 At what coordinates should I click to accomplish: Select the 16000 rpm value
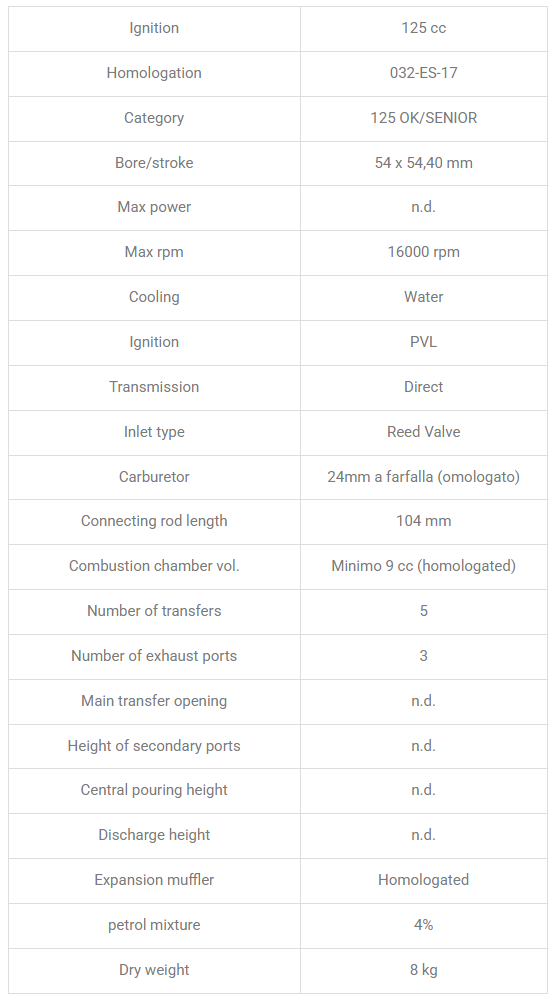[x=424, y=252]
